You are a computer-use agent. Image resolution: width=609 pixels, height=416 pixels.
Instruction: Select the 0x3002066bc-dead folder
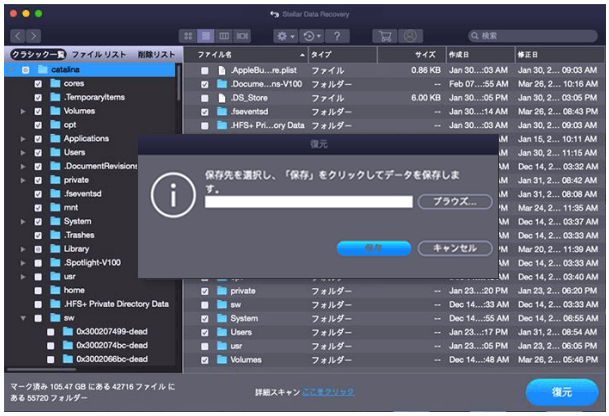(x=112, y=359)
